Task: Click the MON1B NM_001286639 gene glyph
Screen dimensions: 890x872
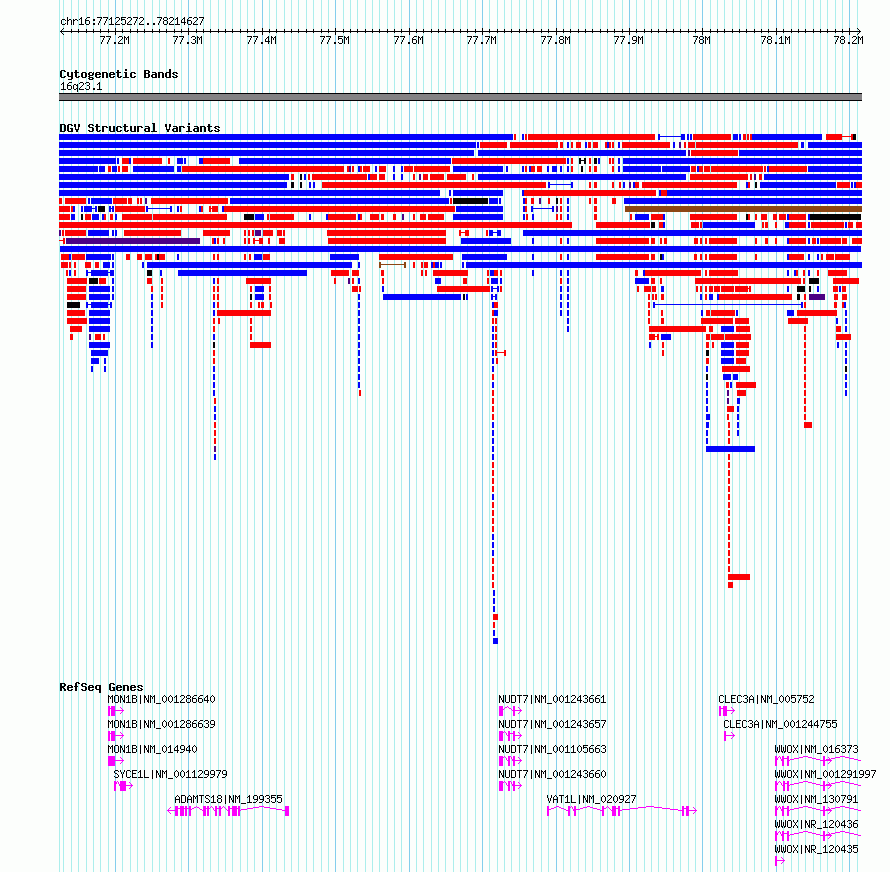Action: [x=116, y=736]
